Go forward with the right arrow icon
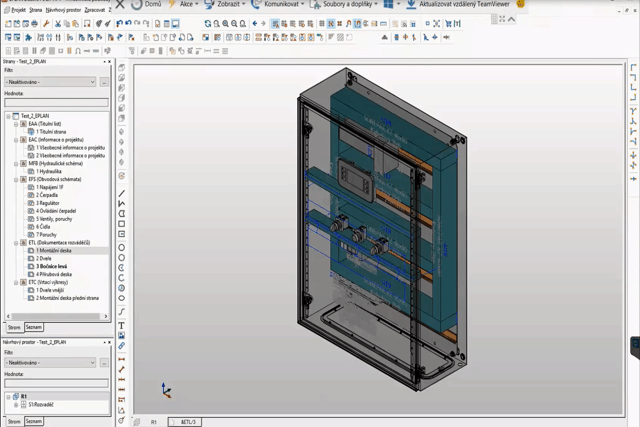 (263, 24)
